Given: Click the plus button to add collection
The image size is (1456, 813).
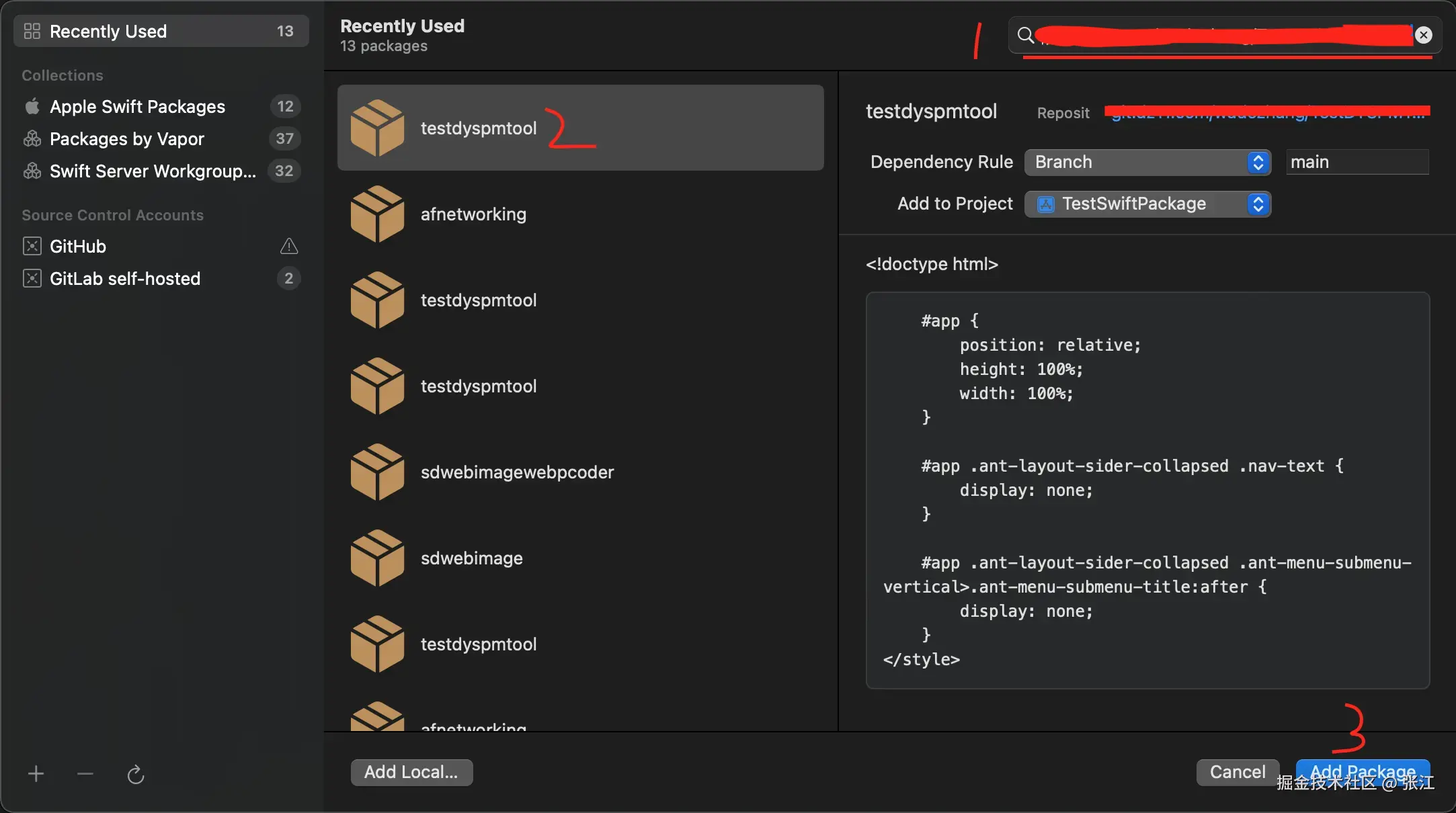Looking at the screenshot, I should pos(36,774).
